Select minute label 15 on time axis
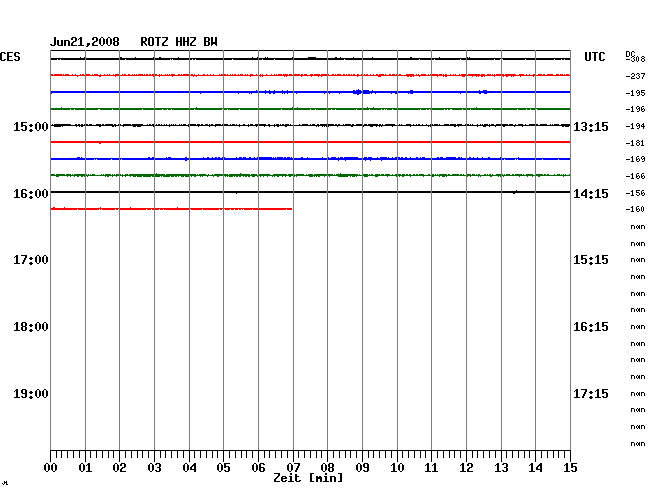The width and height of the screenshot is (650, 494). tap(570, 468)
